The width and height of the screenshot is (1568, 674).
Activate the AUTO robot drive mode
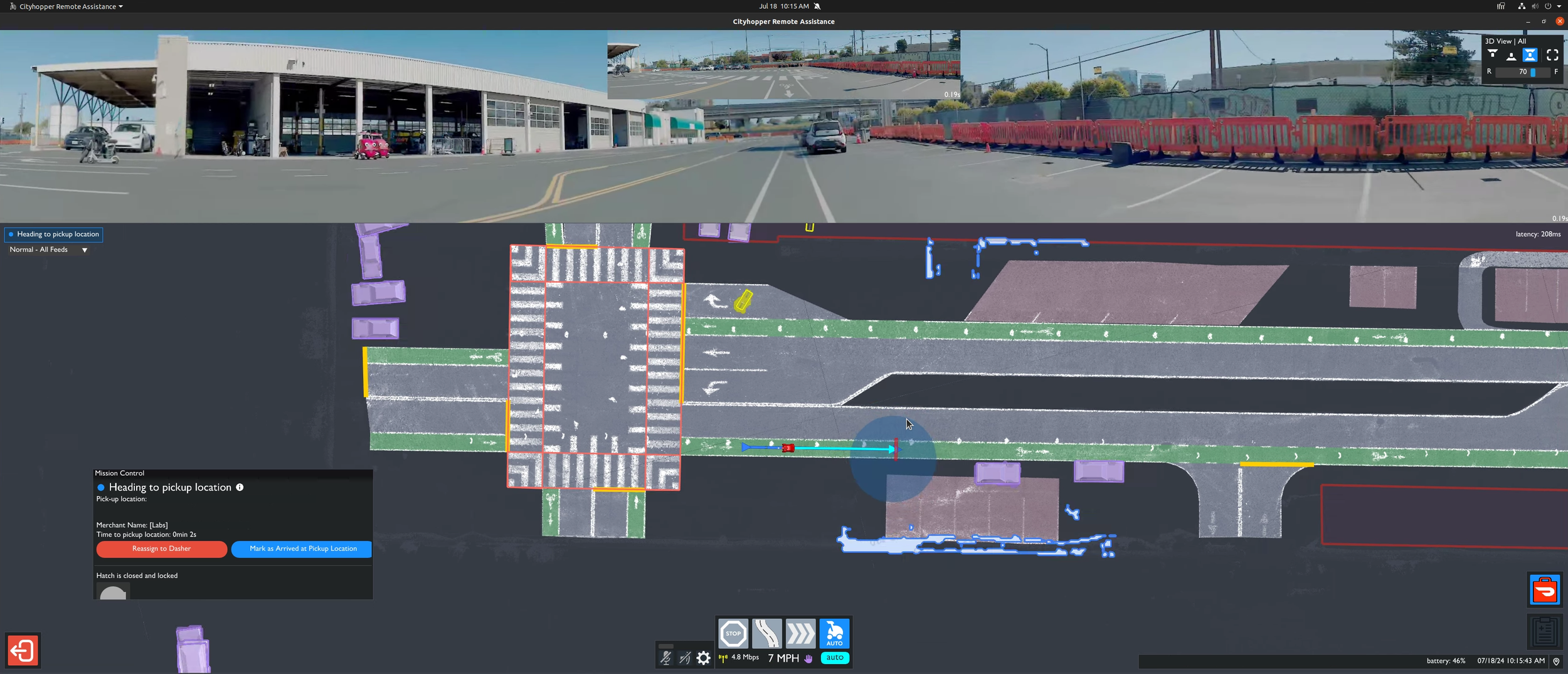click(x=834, y=633)
